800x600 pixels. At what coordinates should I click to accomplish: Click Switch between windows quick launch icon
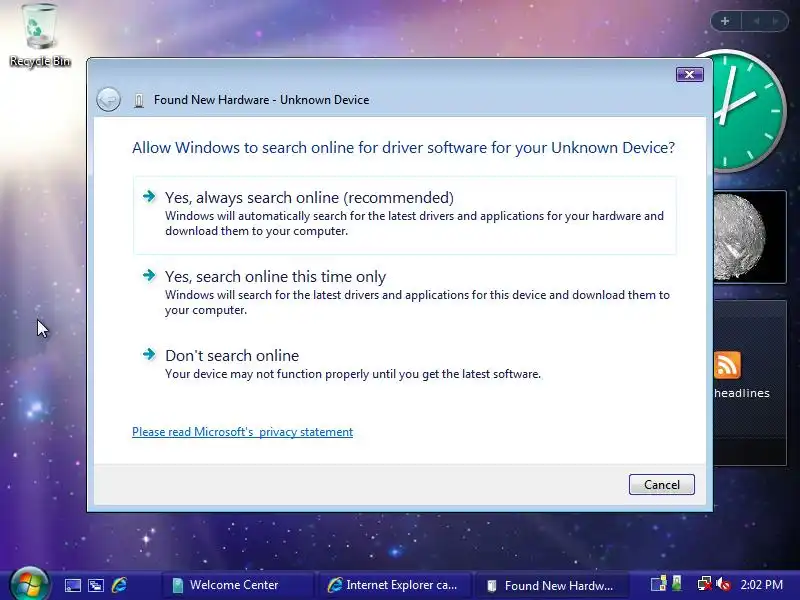click(96, 585)
